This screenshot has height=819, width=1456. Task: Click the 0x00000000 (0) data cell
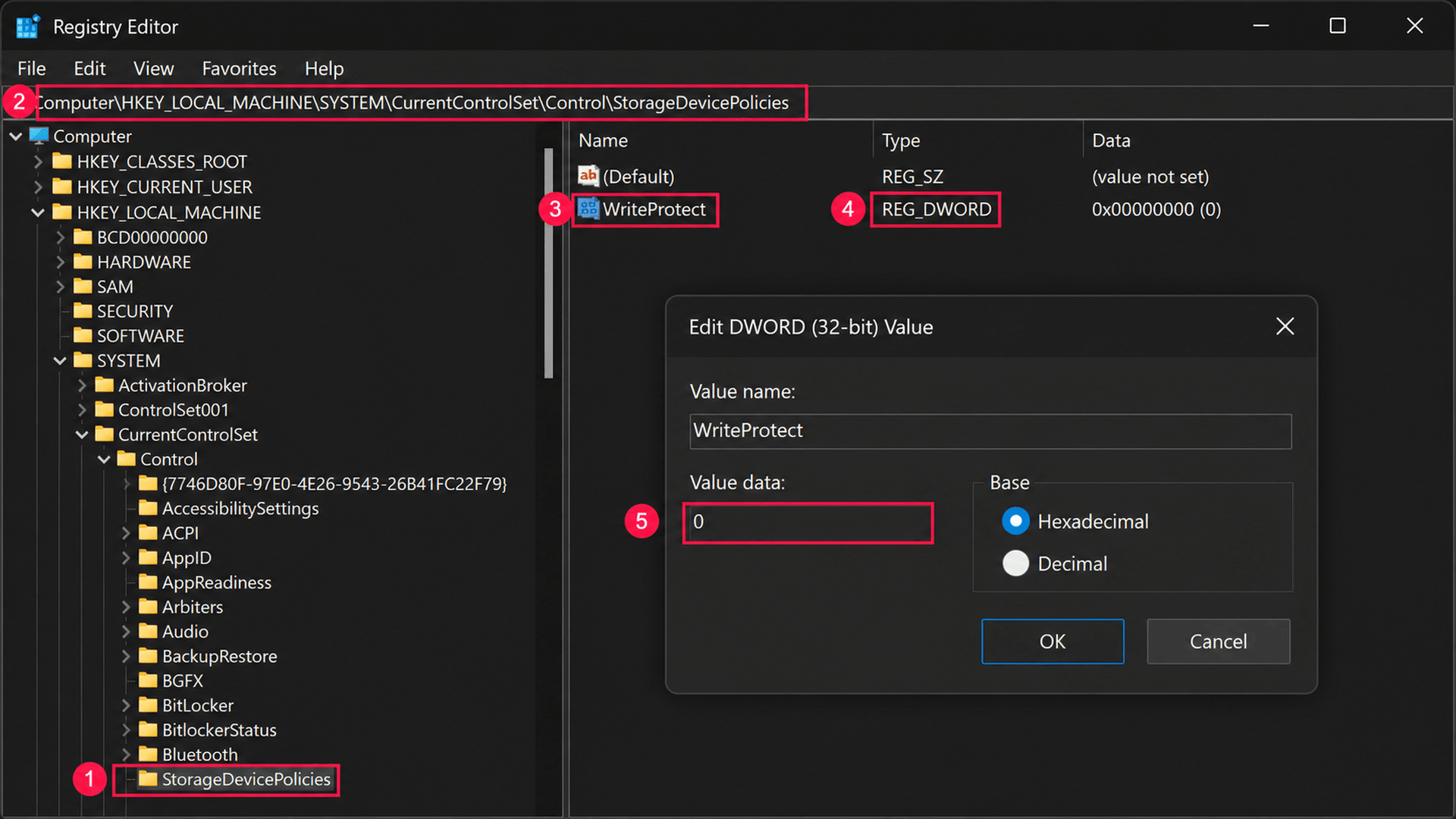(x=1156, y=209)
